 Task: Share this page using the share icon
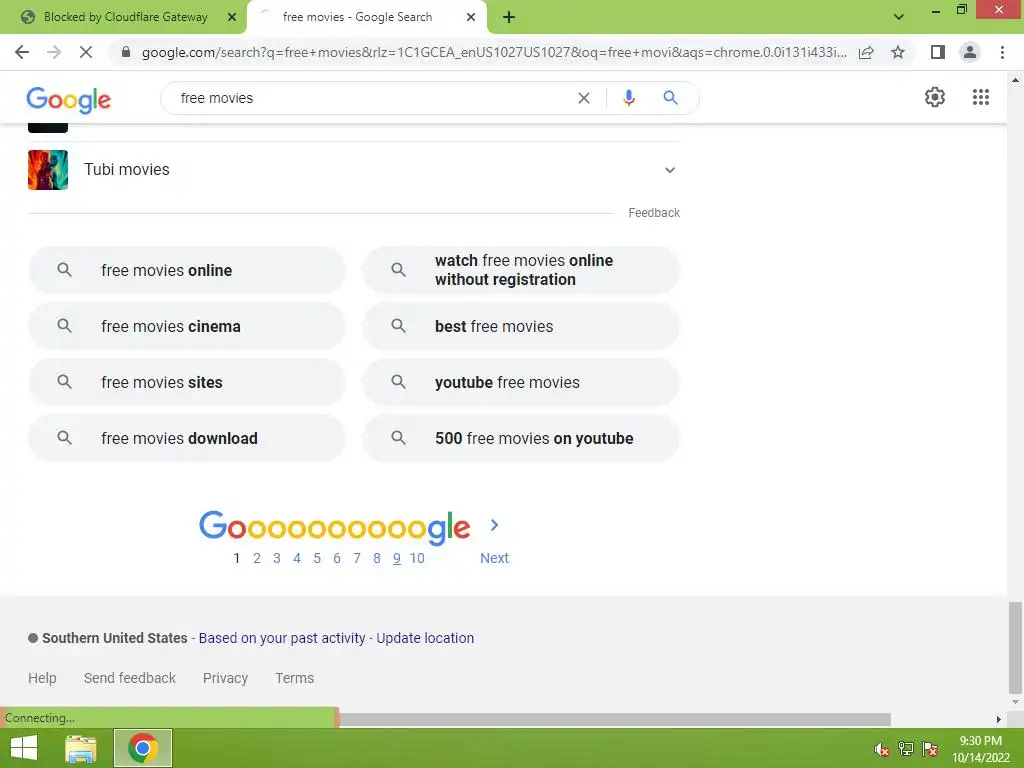pyautogui.click(x=866, y=52)
